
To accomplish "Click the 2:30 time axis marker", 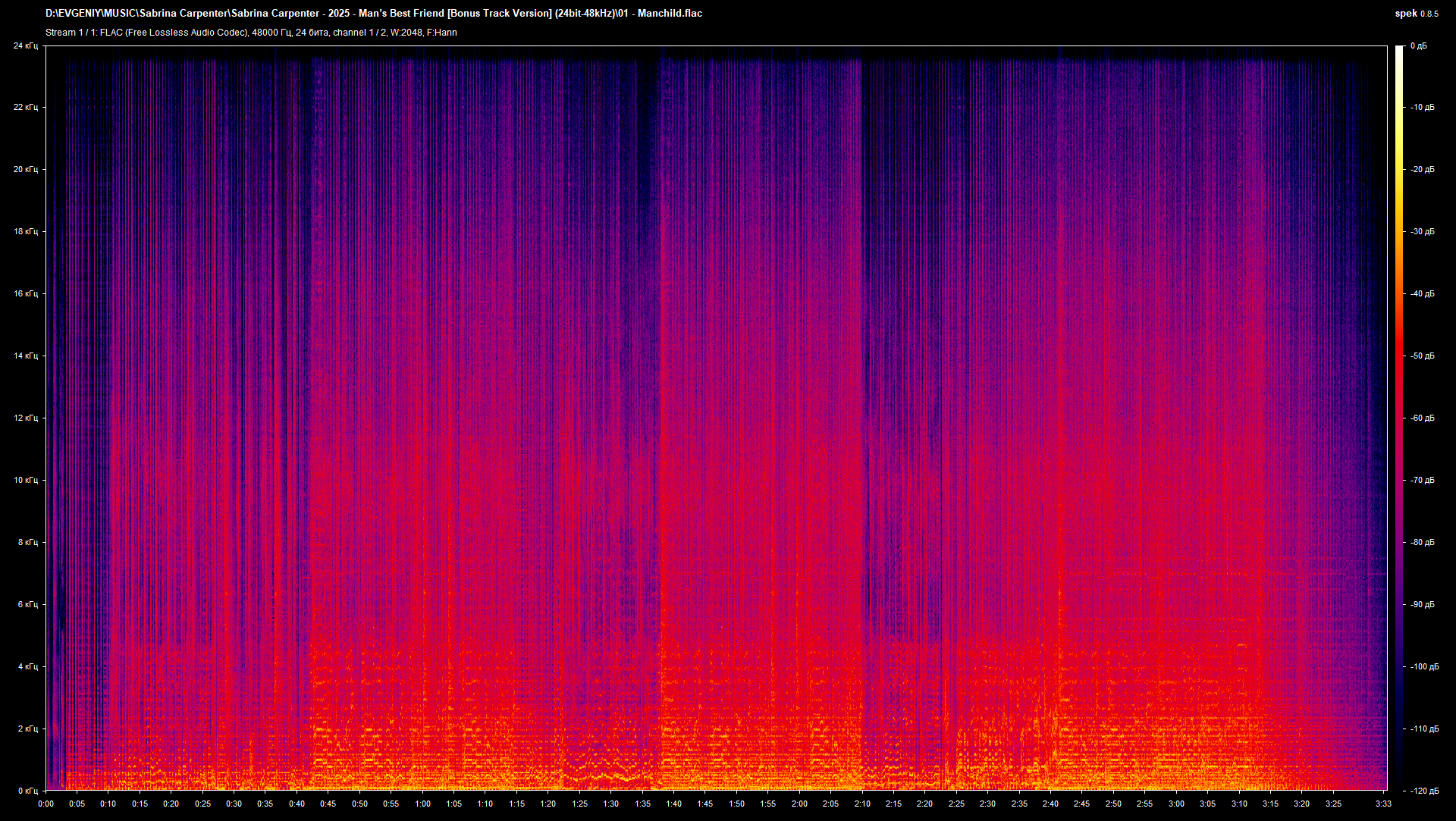I will 987,804.
